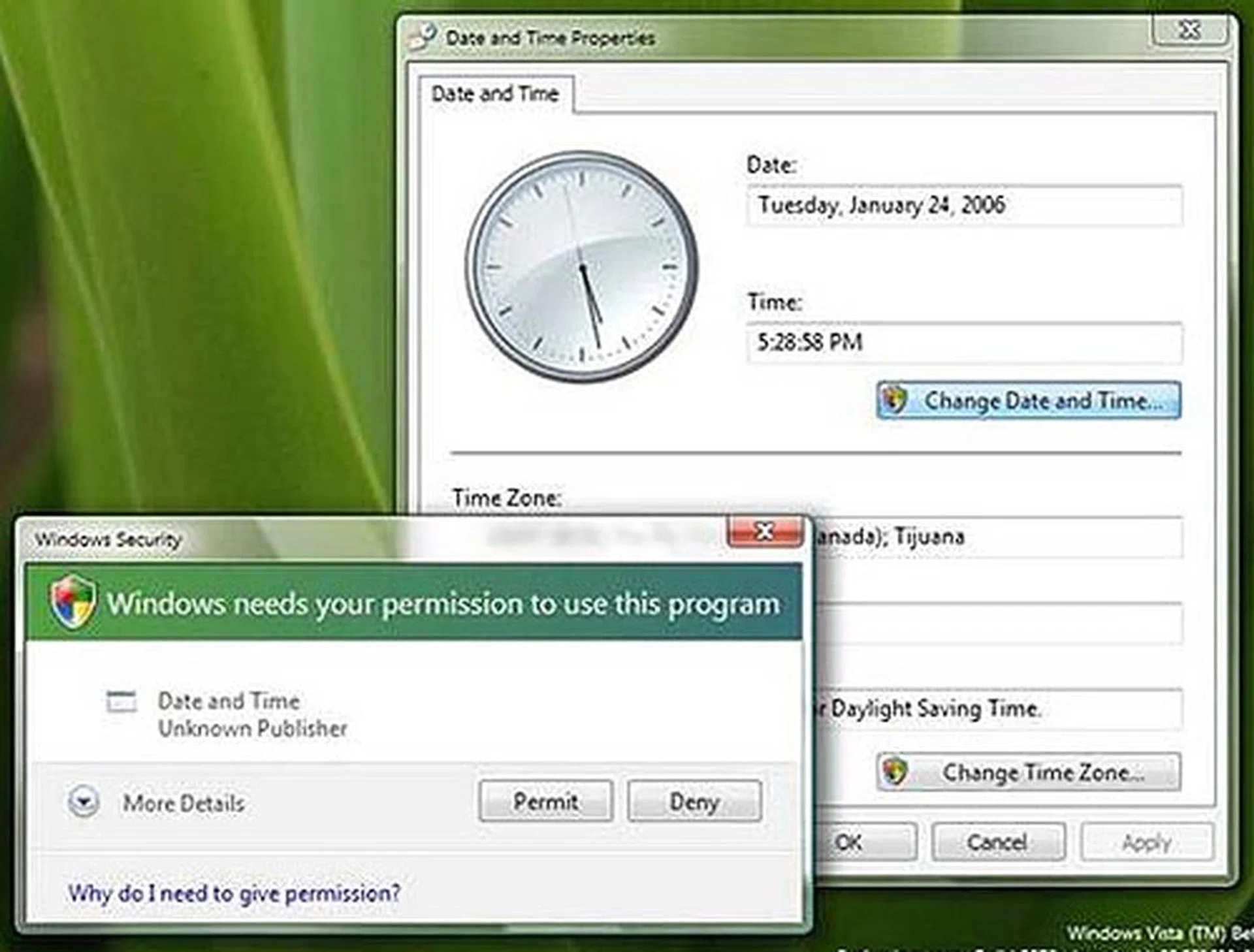Expand the More Details section
The height and width of the screenshot is (952, 1254).
click(x=183, y=803)
